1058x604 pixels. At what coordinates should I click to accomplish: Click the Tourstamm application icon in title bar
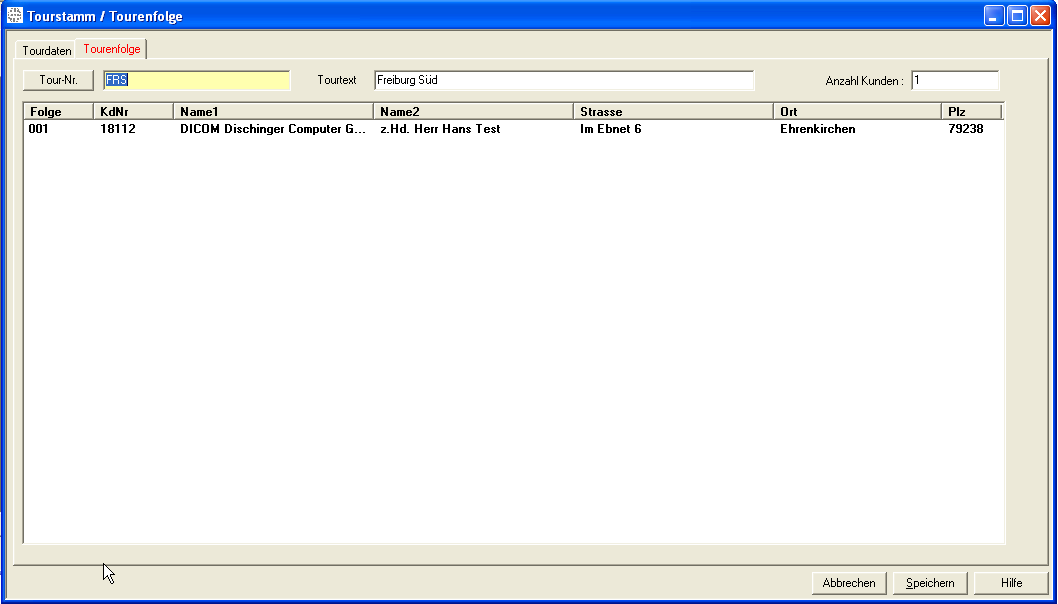14,16
